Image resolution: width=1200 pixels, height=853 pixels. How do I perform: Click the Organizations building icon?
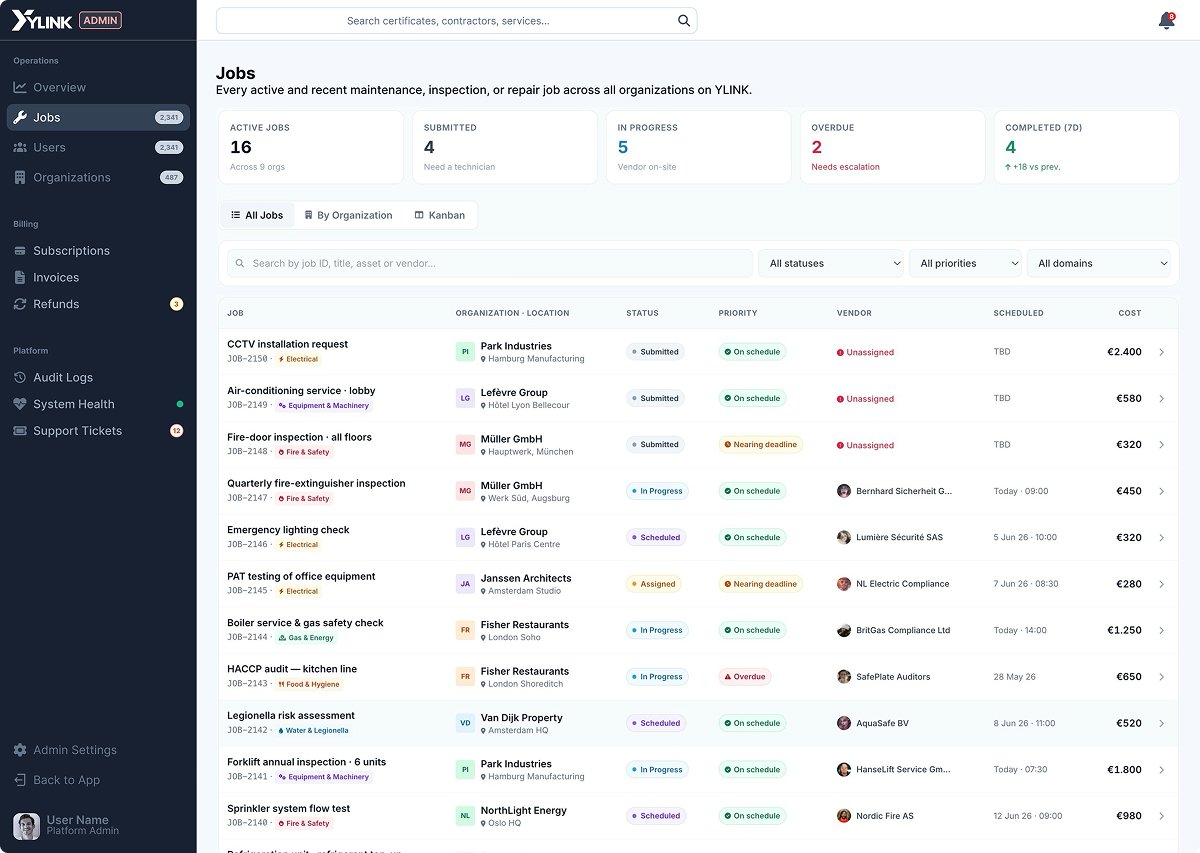20,178
